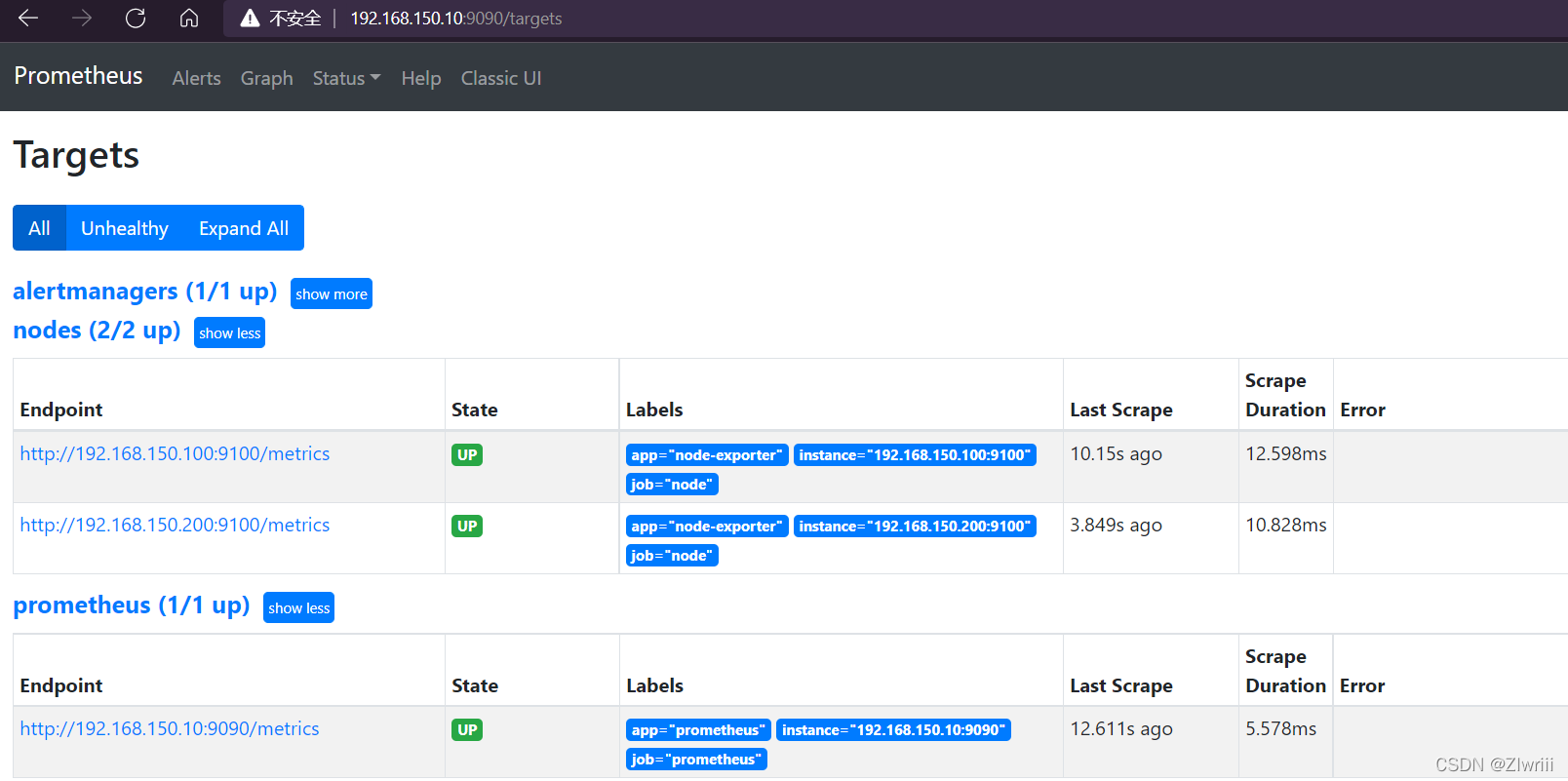Open prometheus (1/1 up) heading link
Viewport: 1568px width, 781px height.
tap(131, 605)
